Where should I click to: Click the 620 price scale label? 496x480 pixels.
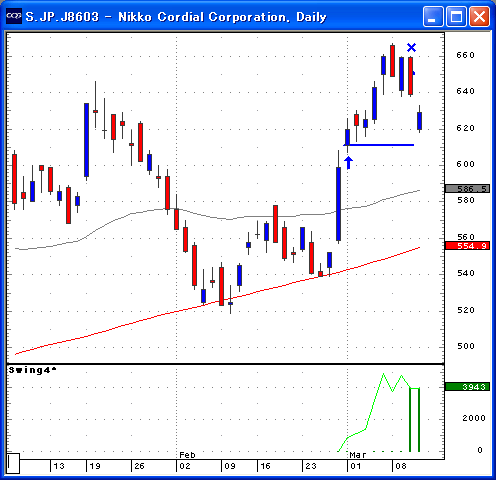coord(465,128)
